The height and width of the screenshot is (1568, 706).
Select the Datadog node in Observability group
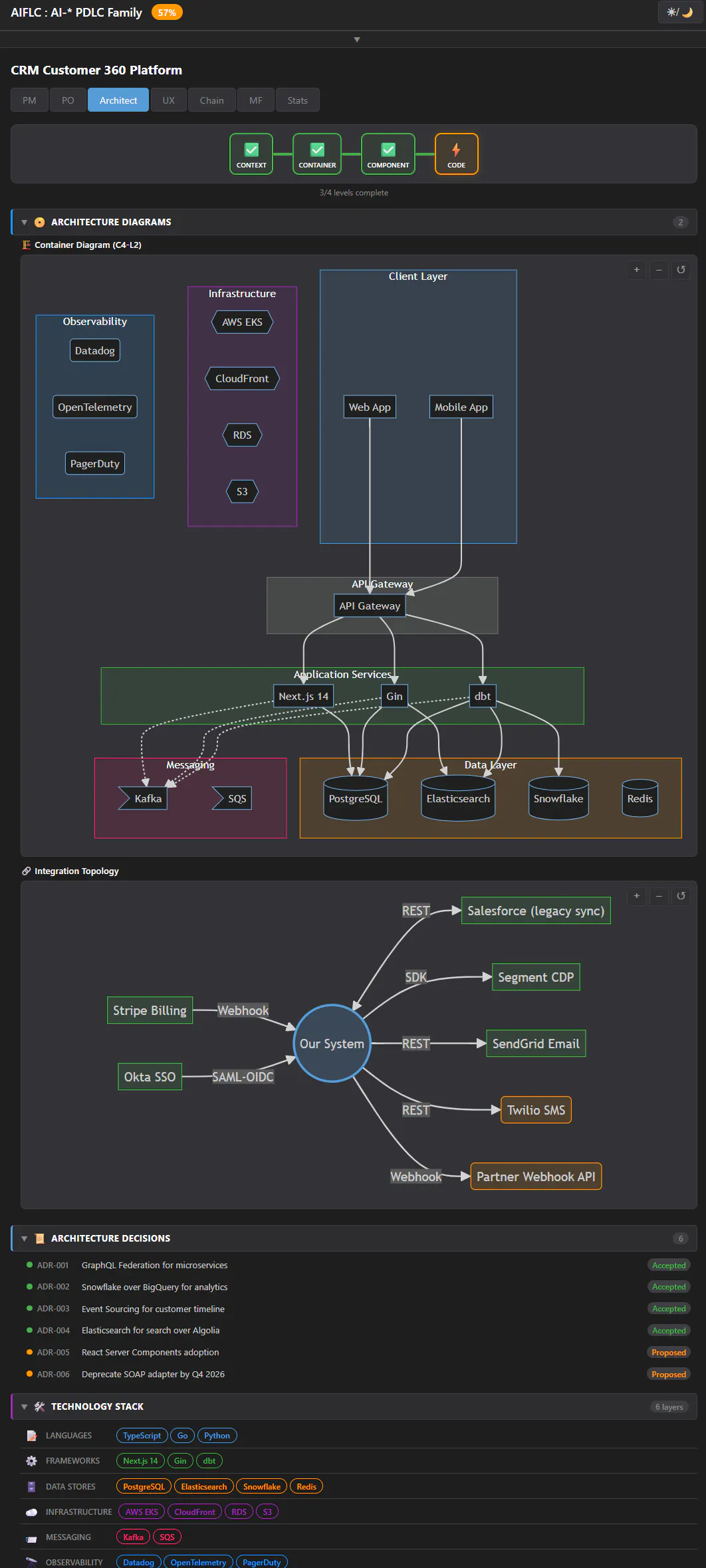pyautogui.click(x=94, y=350)
